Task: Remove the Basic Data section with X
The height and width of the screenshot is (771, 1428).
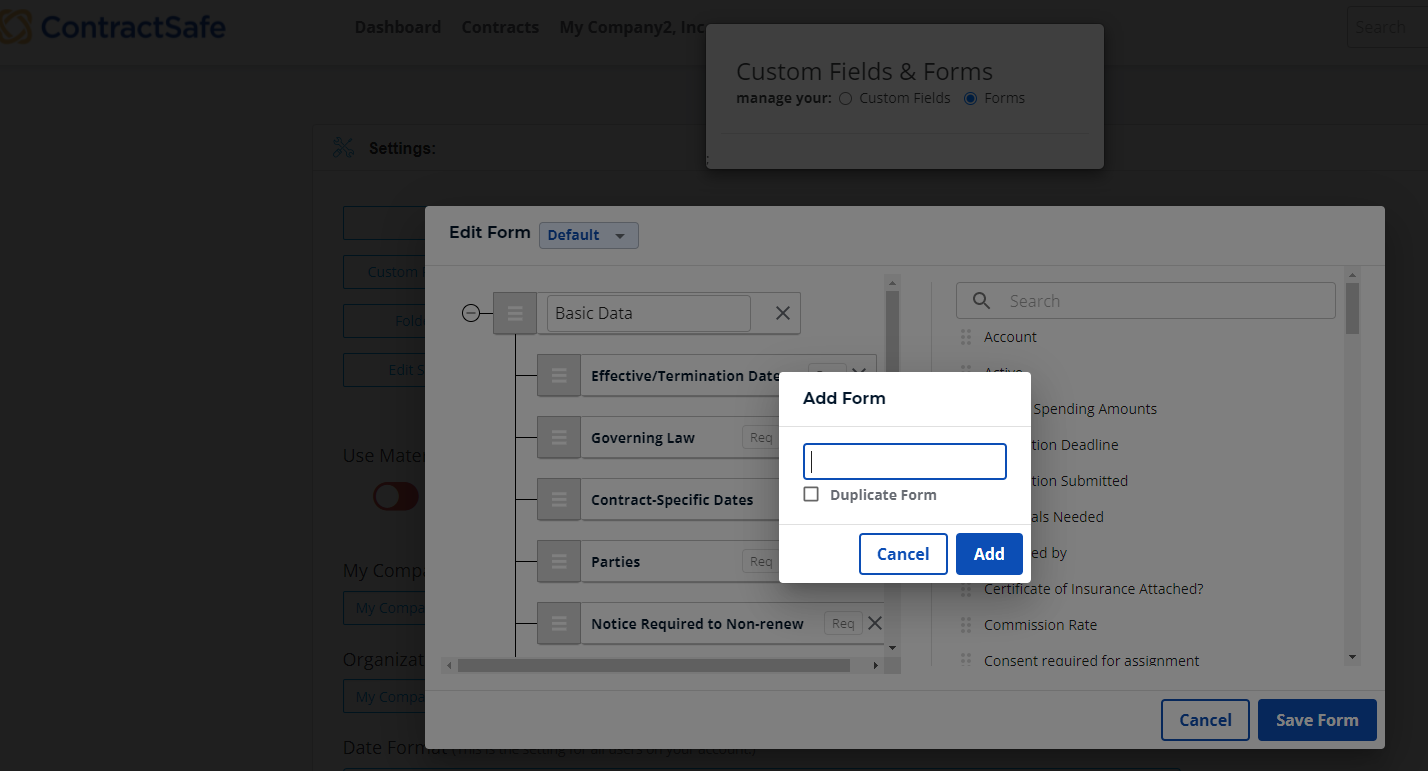Action: (x=783, y=313)
